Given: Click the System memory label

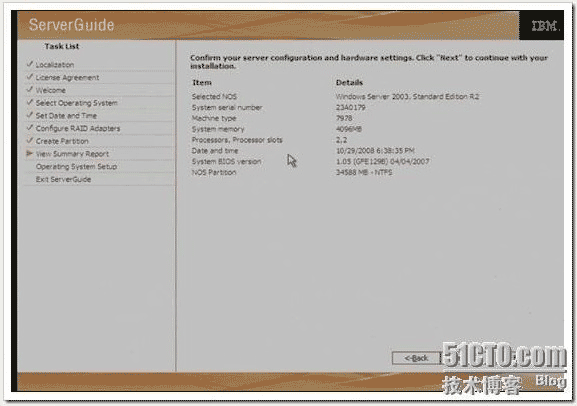Looking at the screenshot, I should [x=218, y=129].
